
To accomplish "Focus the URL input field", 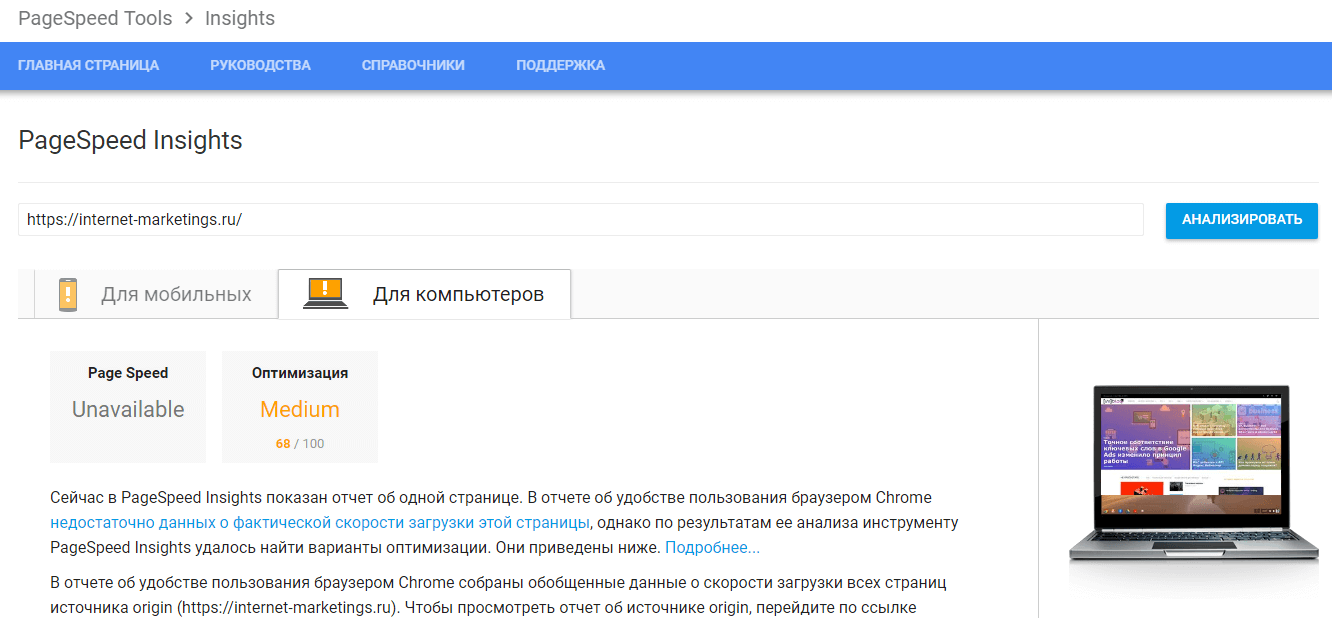I will click(x=580, y=220).
